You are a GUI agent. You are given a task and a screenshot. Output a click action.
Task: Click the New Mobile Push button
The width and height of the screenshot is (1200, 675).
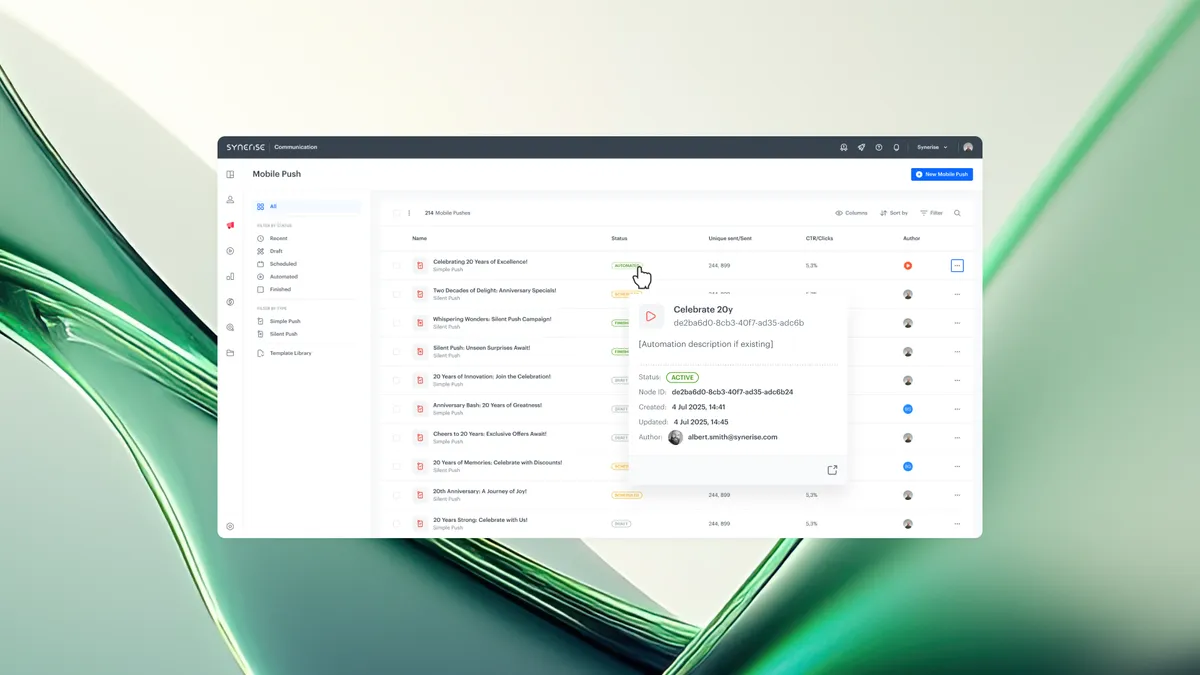click(x=941, y=174)
